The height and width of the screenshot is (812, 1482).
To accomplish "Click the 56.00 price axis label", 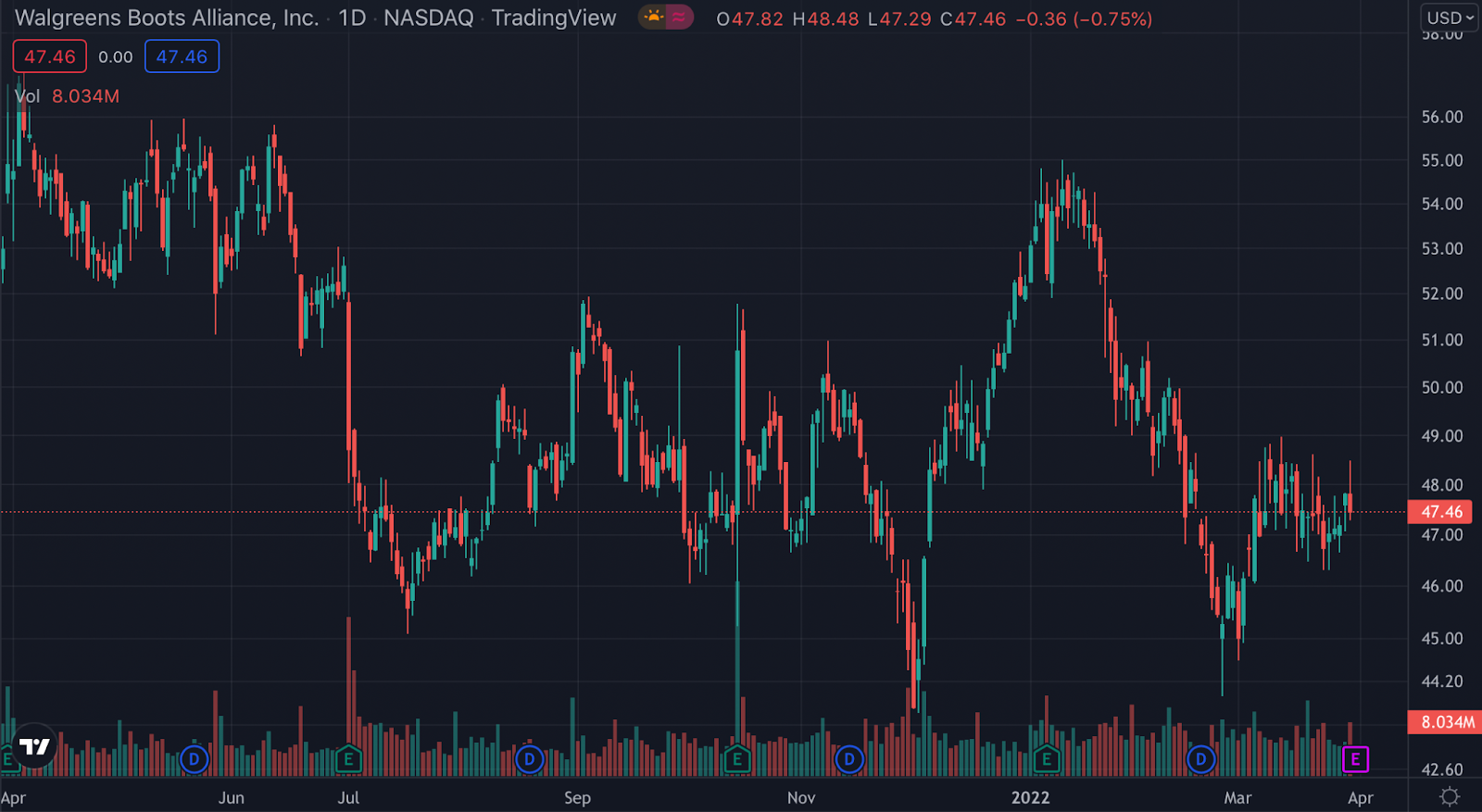I will pos(1442,117).
